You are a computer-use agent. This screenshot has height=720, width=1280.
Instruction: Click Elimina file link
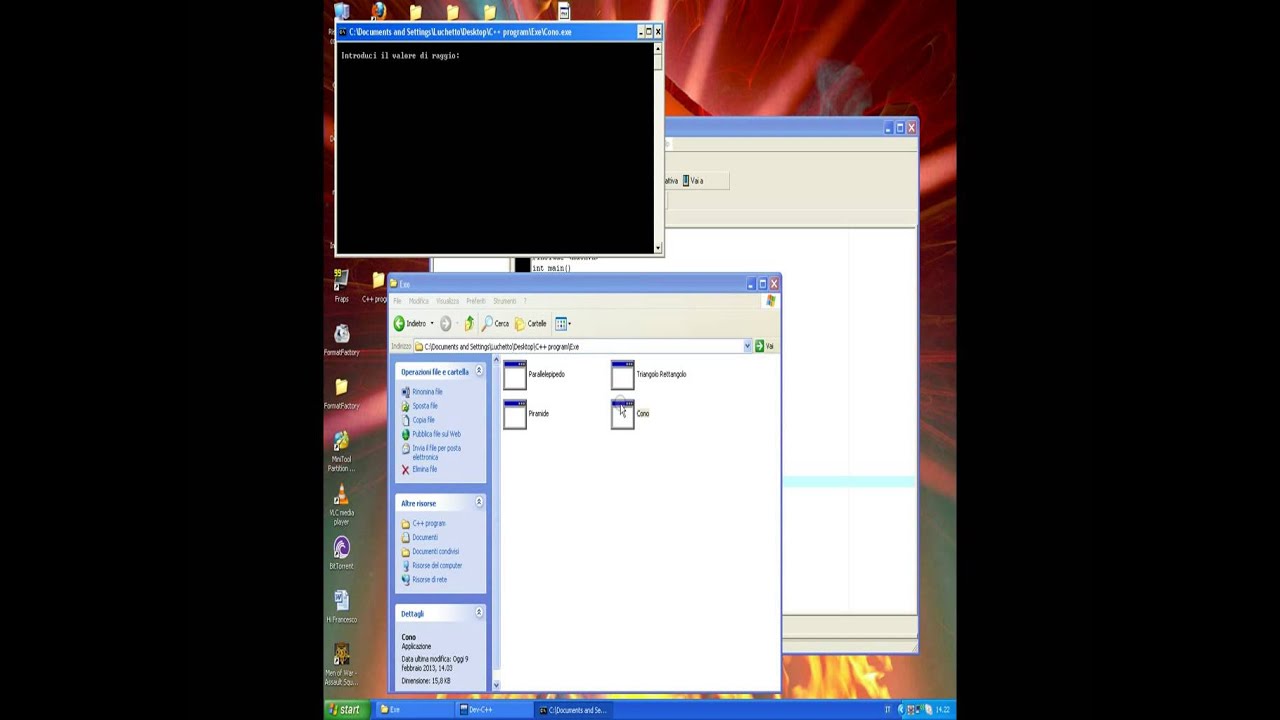(425, 469)
